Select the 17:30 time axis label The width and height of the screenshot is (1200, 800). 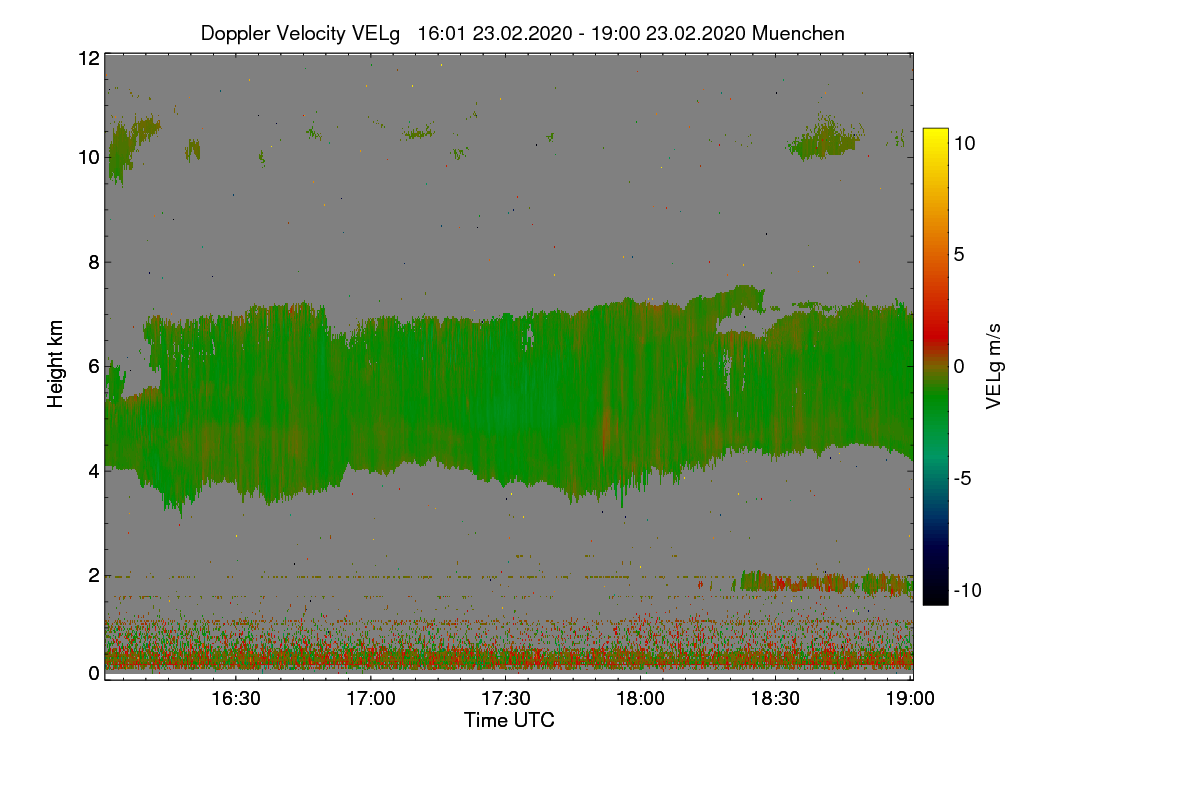(505, 698)
